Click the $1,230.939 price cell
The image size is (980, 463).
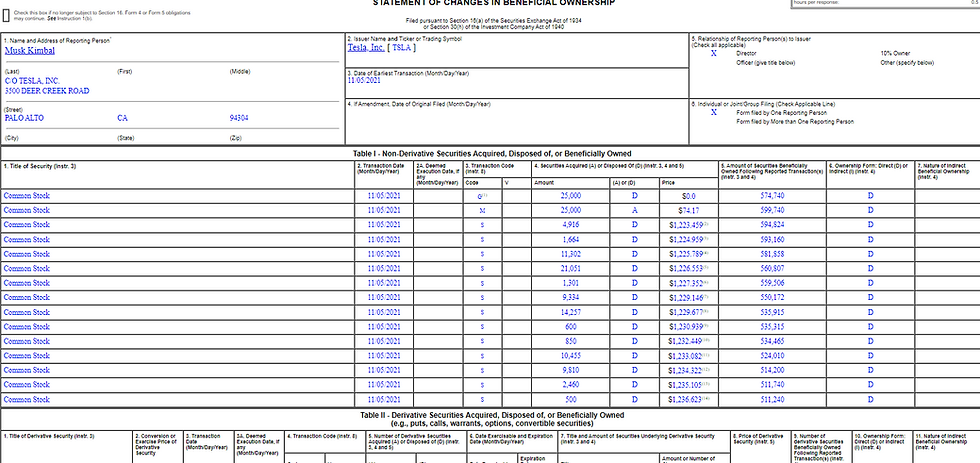(x=689, y=327)
